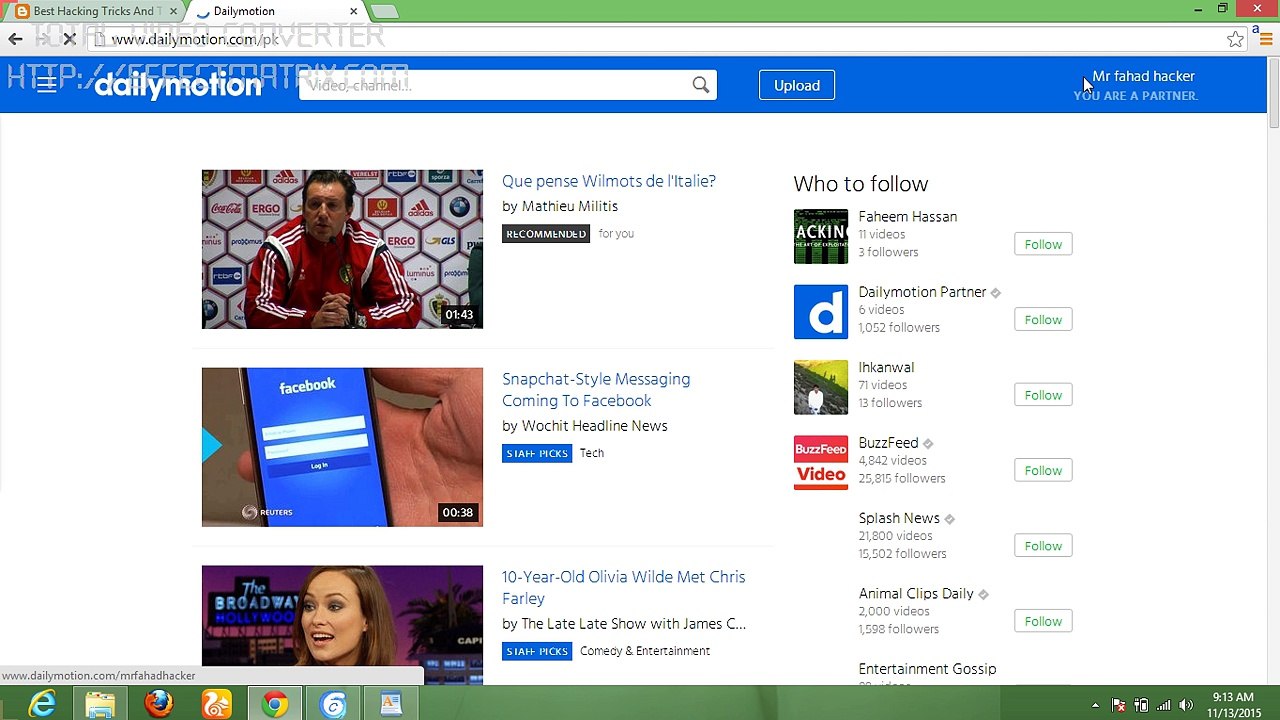Screen dimensions: 1280x720
Task: Follow the BuzzFeed channel
Action: (x=1042, y=470)
